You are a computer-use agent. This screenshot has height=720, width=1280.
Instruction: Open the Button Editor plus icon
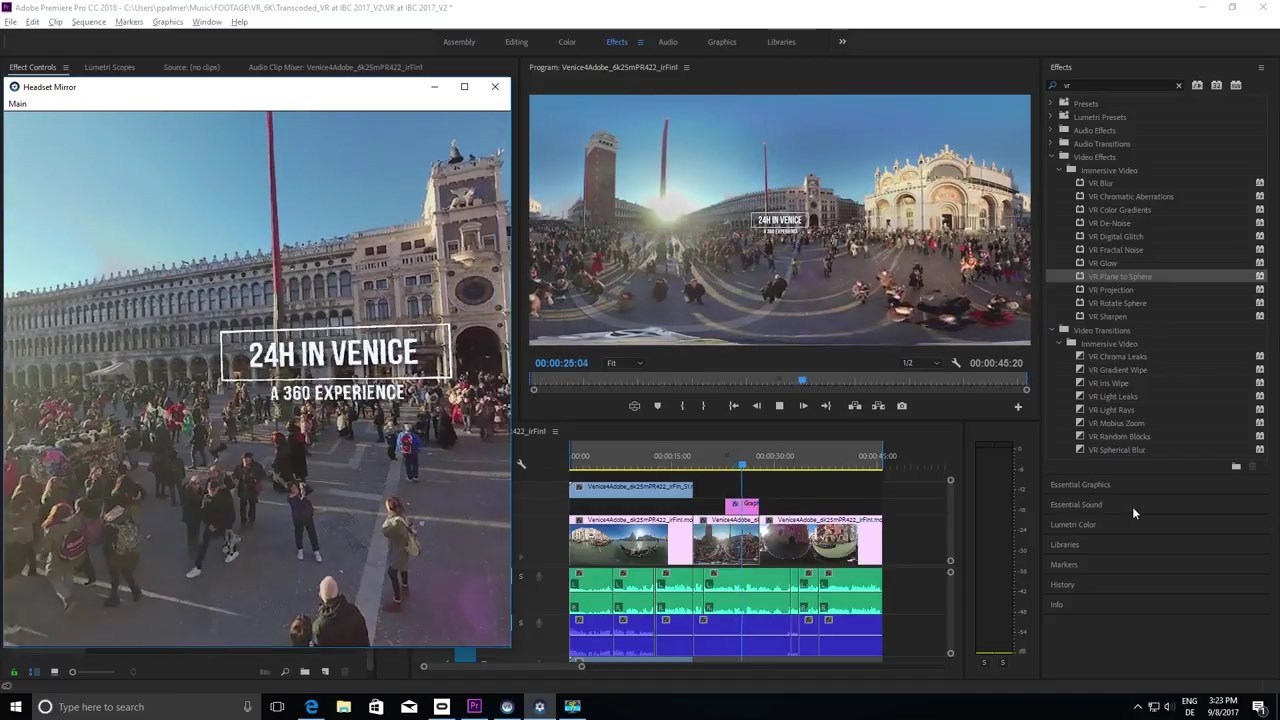click(1018, 406)
